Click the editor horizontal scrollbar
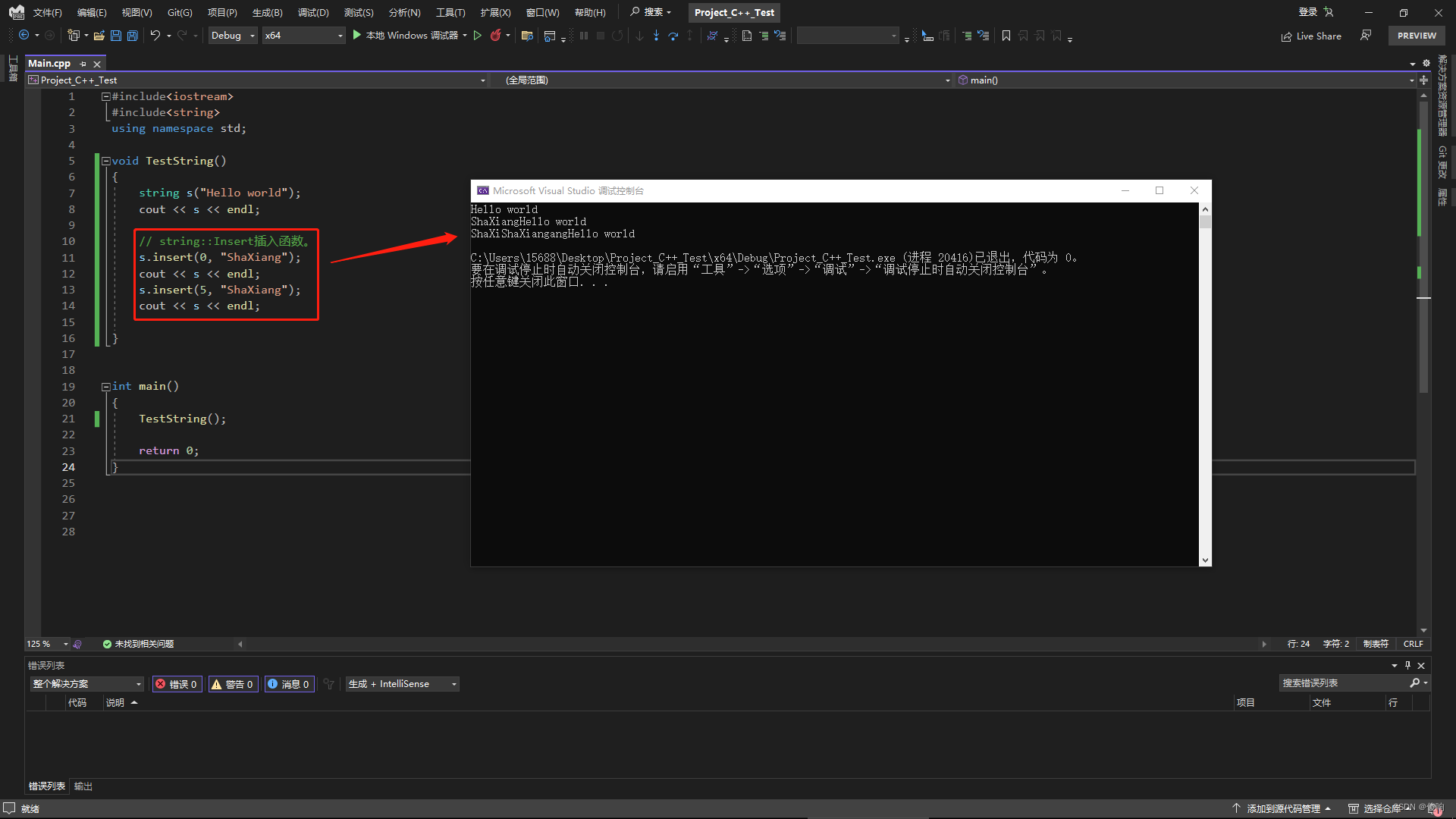This screenshot has height=819, width=1456. pyautogui.click(x=752, y=644)
